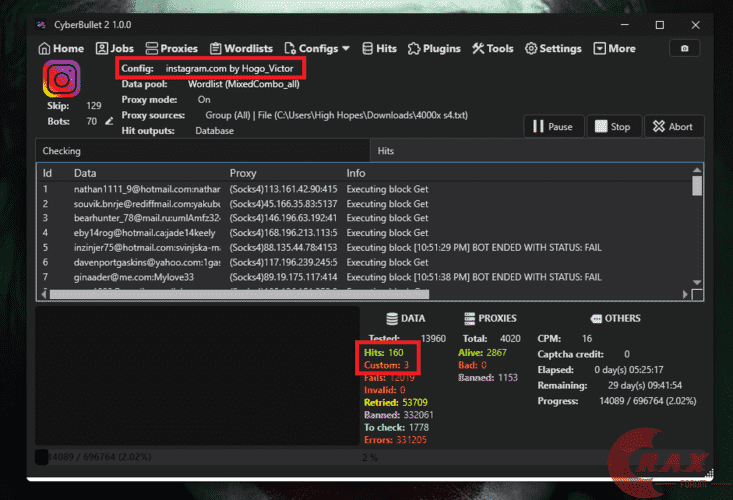Click the Hit outputs 'Database' value

pos(215,131)
